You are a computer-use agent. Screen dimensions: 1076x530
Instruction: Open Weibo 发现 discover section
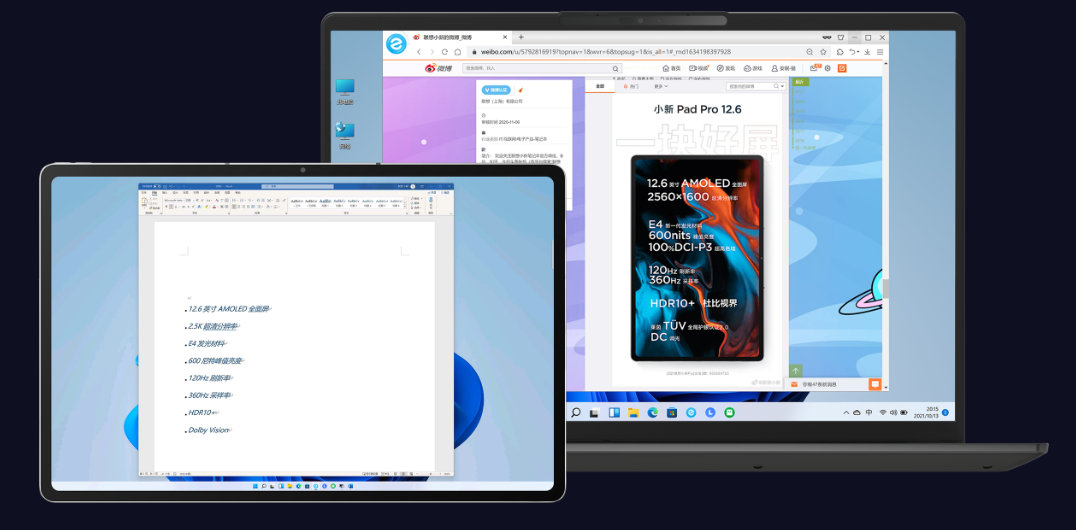tap(725, 69)
